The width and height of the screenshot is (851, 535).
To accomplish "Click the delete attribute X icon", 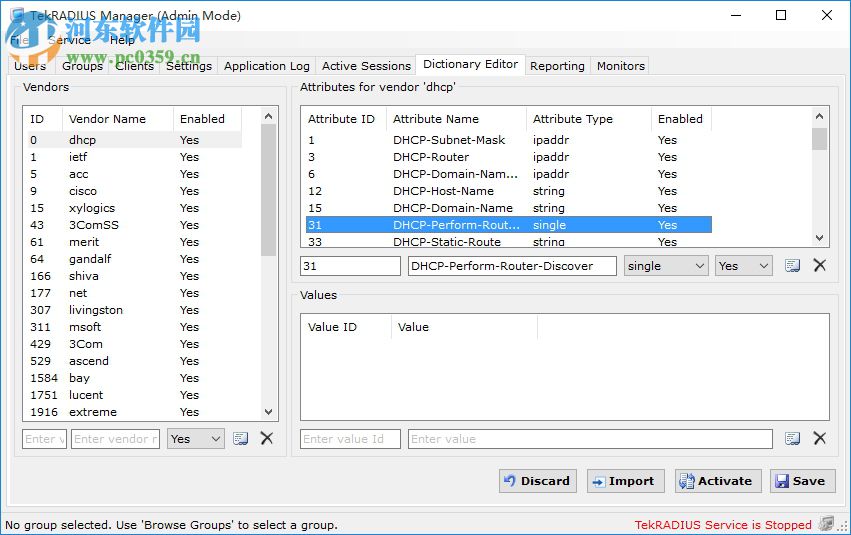I will tap(820, 265).
